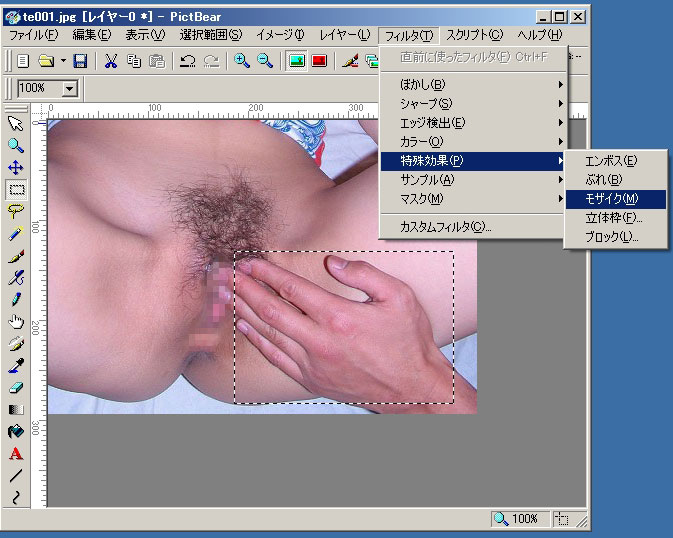Expand the arrow next to Open folder
This screenshot has height=538, width=673.
click(63, 61)
